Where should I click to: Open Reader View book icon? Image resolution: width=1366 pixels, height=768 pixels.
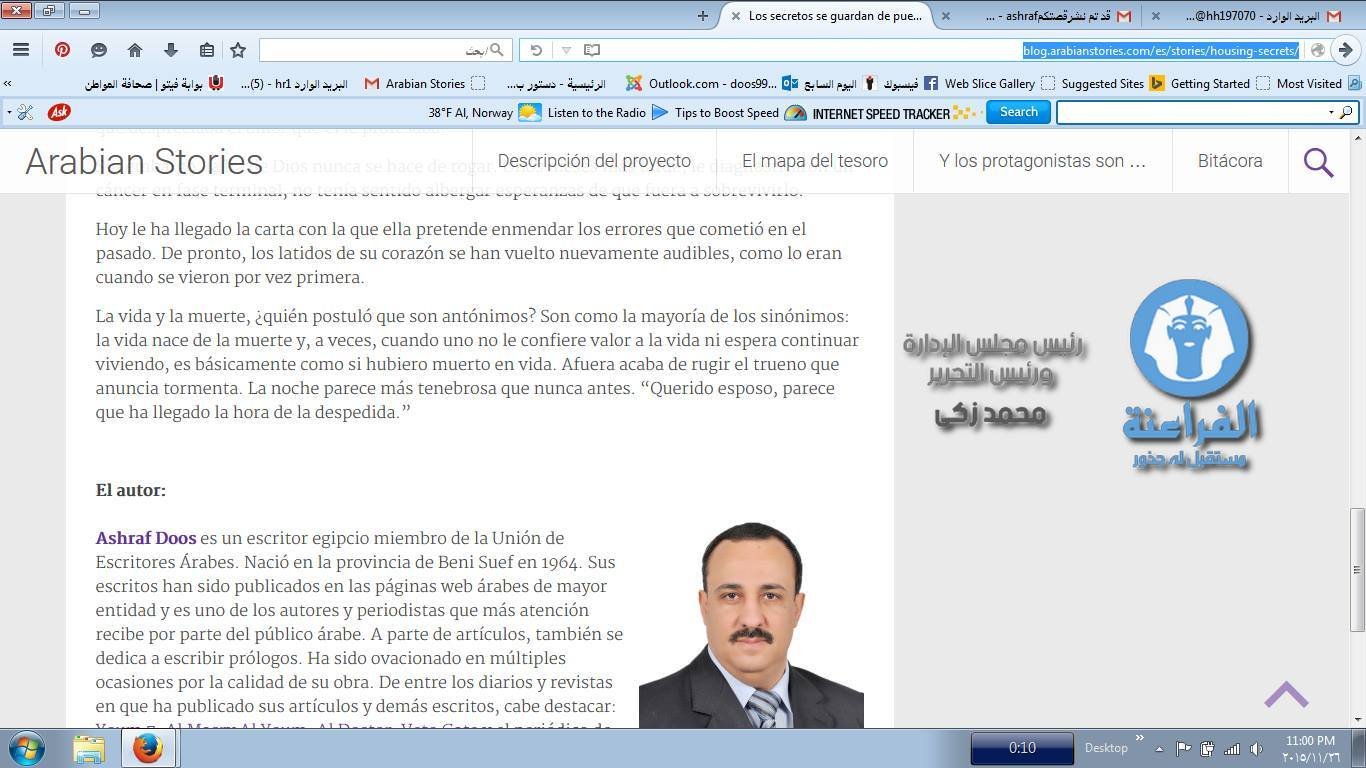(x=592, y=50)
